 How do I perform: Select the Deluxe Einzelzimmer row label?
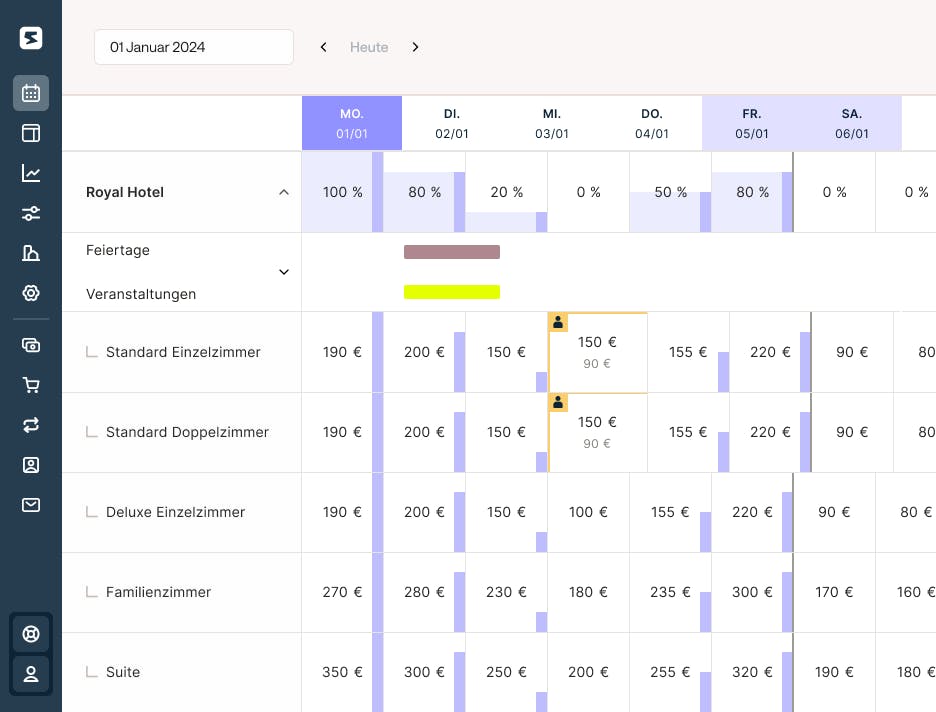click(176, 512)
